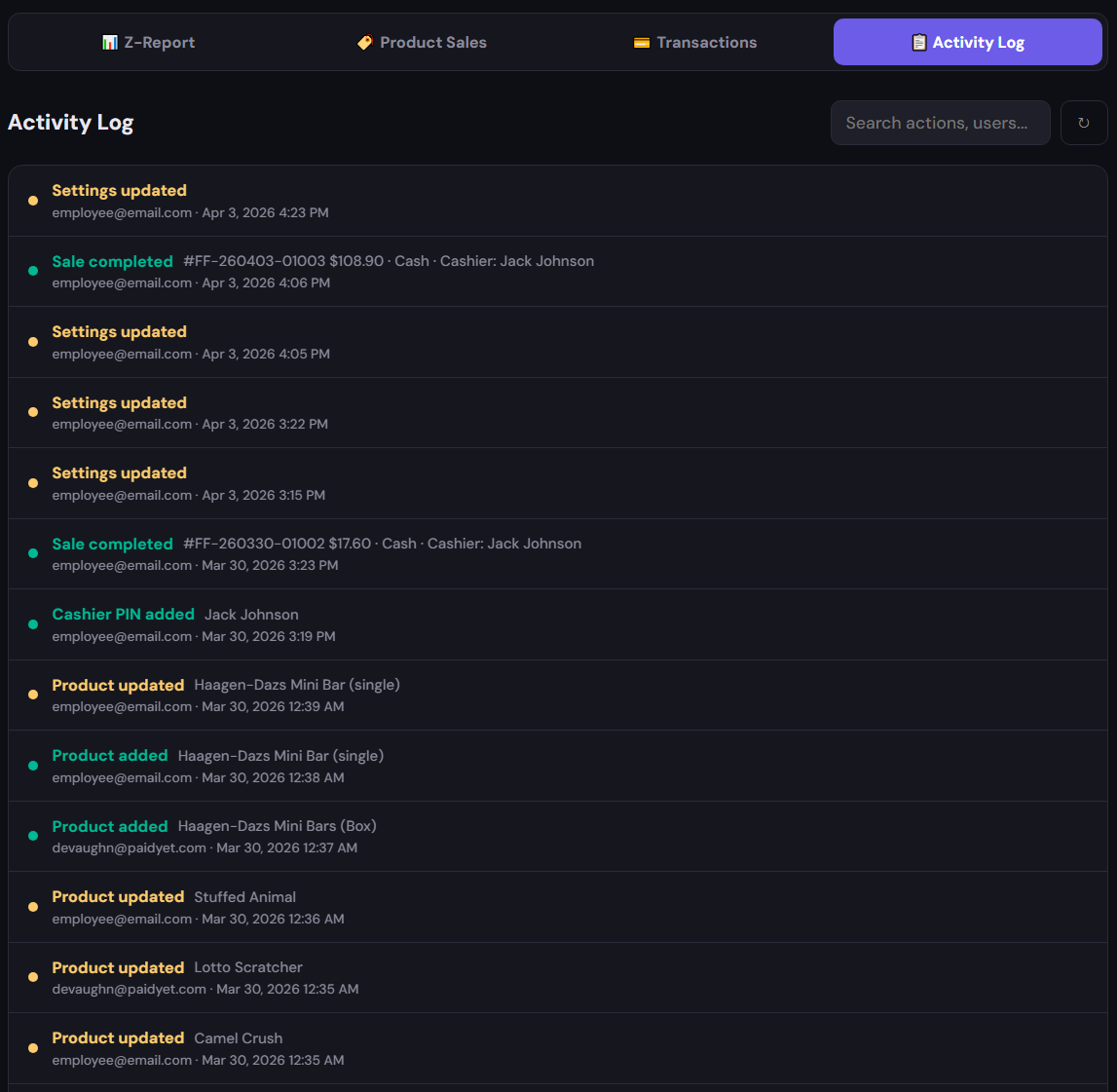Select Settings updated entry at 4:23 PM
The image size is (1117, 1092).
tap(558, 201)
